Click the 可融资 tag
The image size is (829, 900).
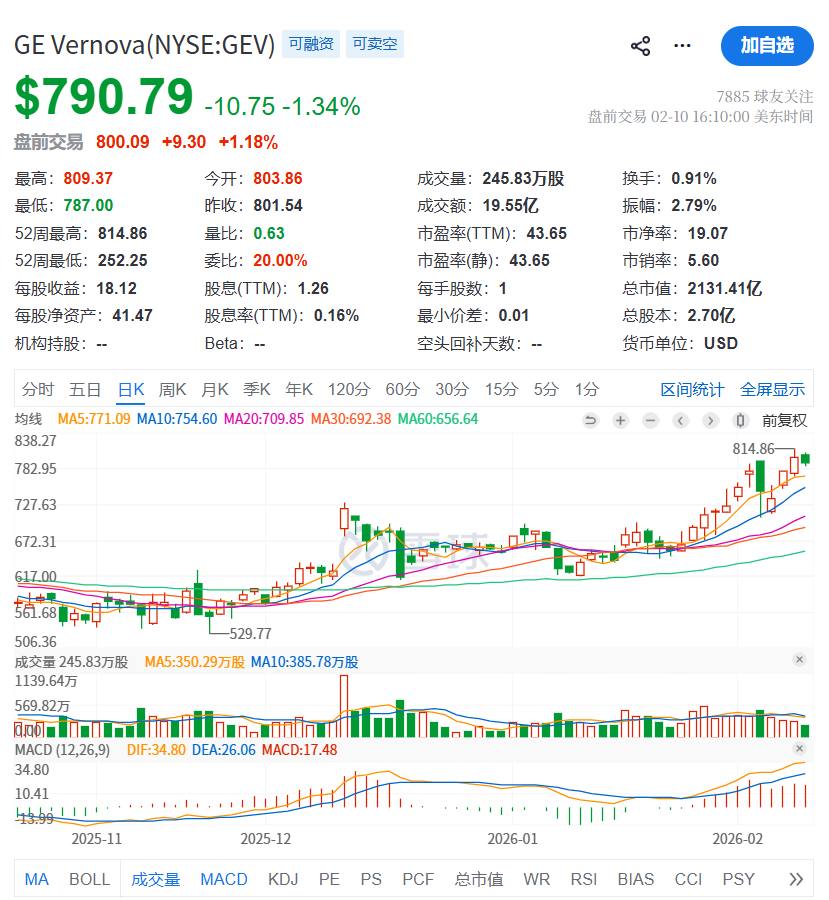tap(311, 44)
